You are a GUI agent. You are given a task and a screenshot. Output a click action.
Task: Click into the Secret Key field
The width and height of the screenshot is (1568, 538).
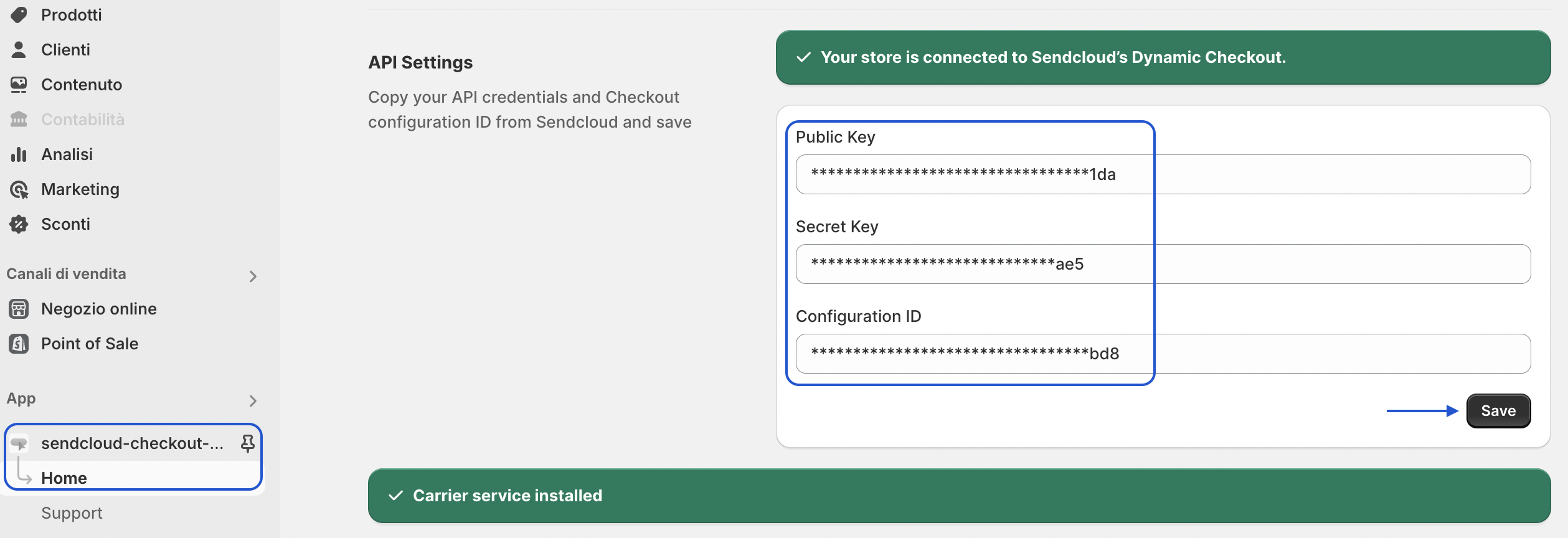[1163, 264]
